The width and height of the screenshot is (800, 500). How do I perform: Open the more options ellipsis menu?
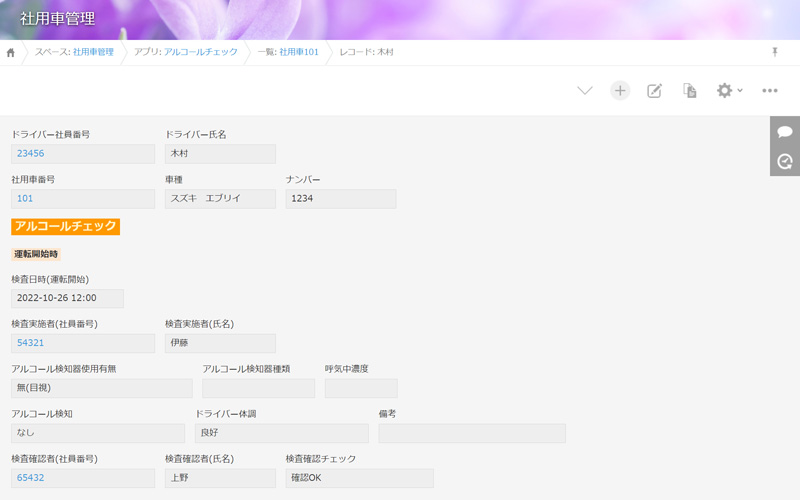(769, 91)
